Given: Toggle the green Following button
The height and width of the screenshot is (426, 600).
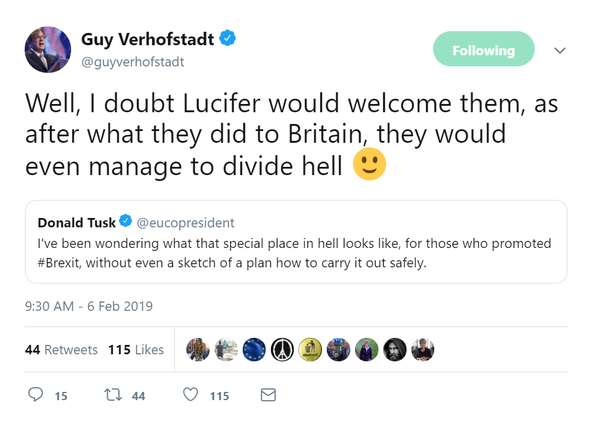Looking at the screenshot, I should pyautogui.click(x=483, y=50).
